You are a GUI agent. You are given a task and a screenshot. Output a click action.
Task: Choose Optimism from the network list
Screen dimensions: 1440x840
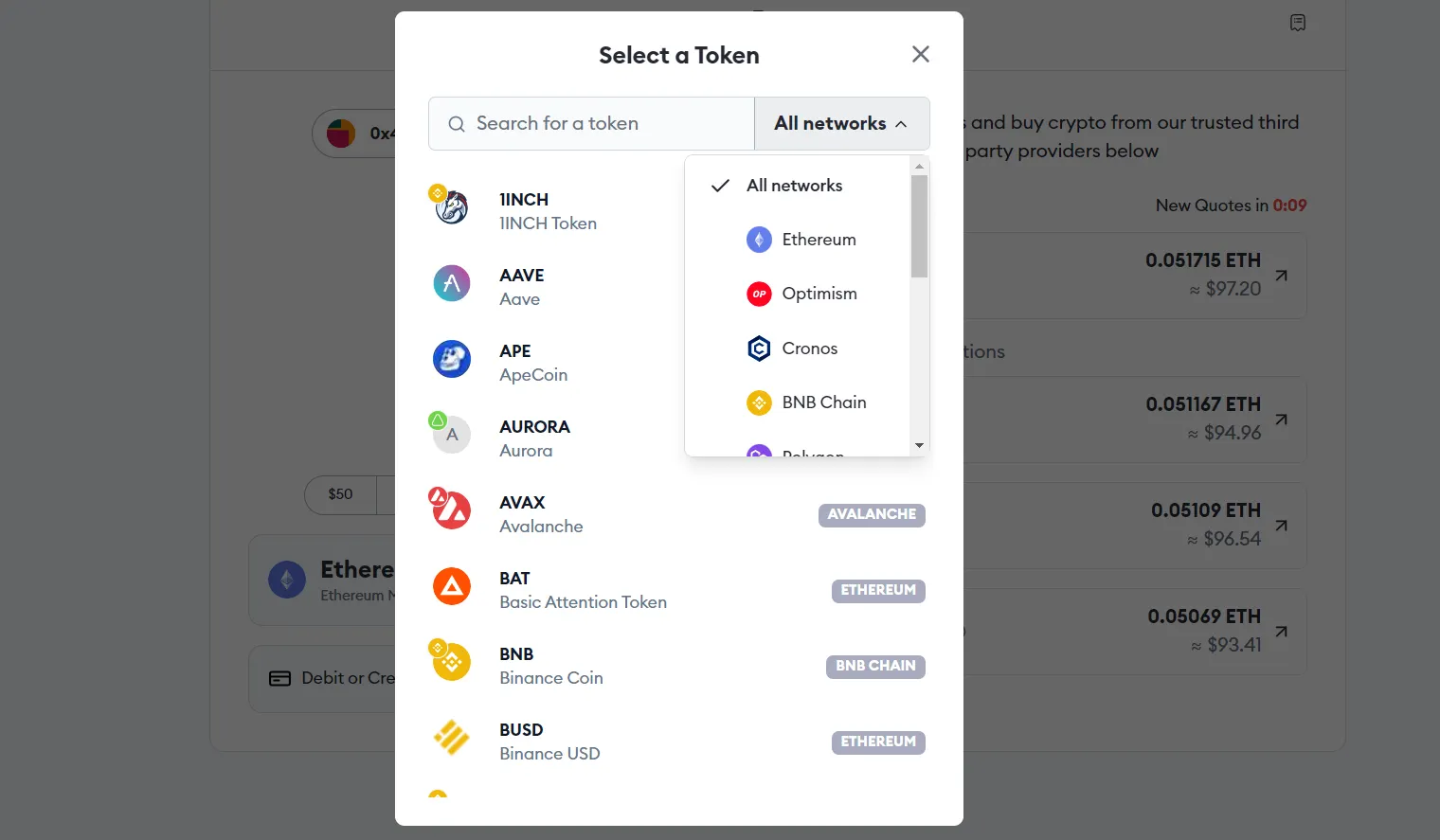[819, 294]
